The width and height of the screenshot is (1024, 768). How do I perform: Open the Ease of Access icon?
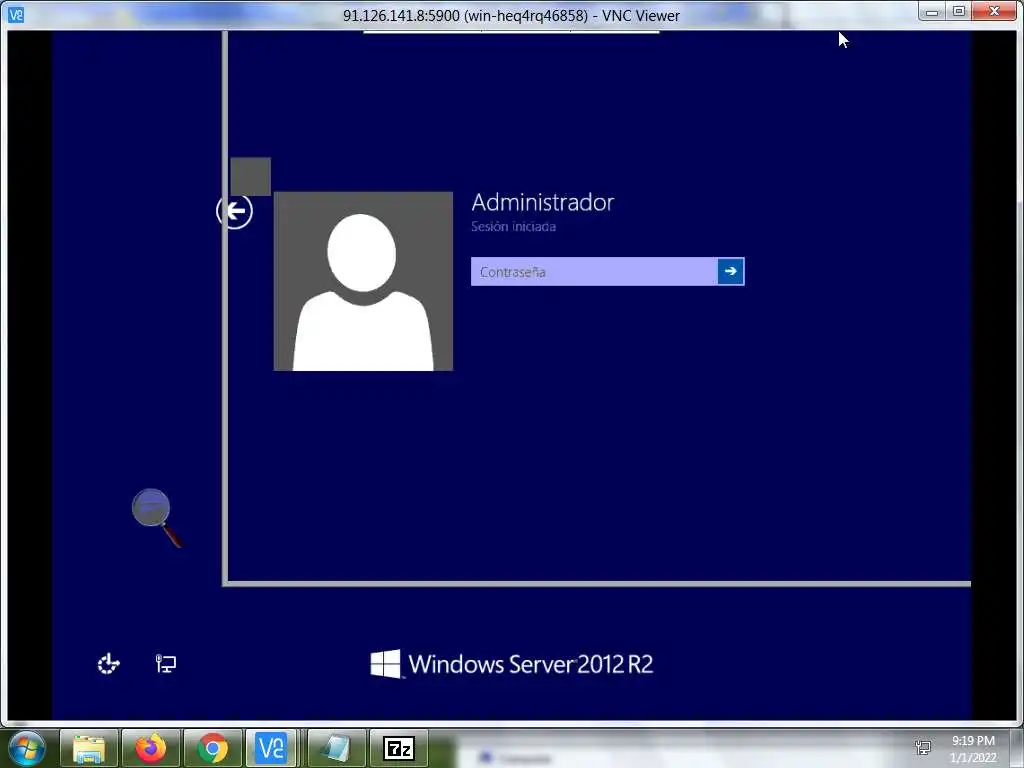[x=108, y=664]
